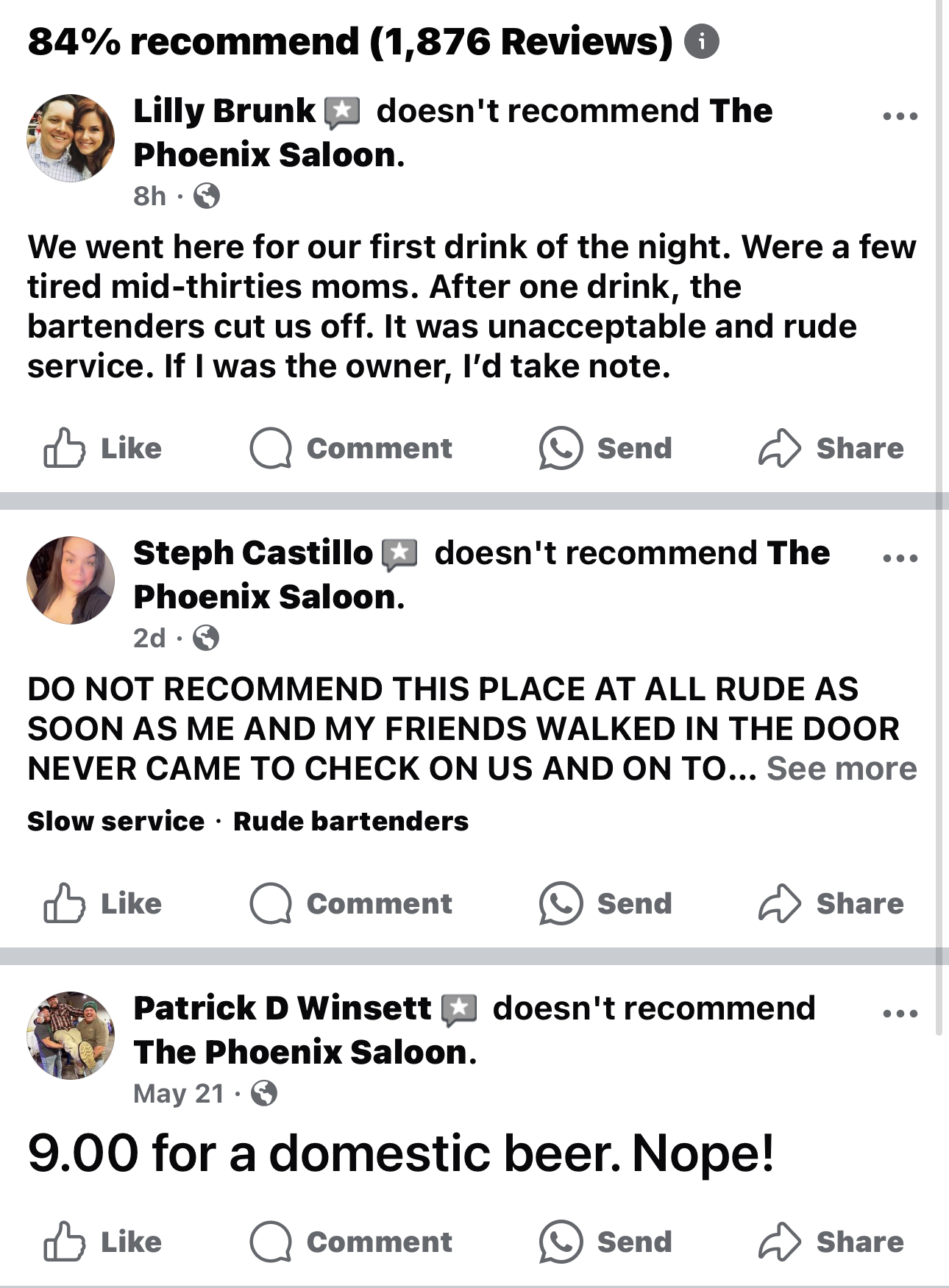
Task: Click the info icon beside review count
Action: point(702,42)
